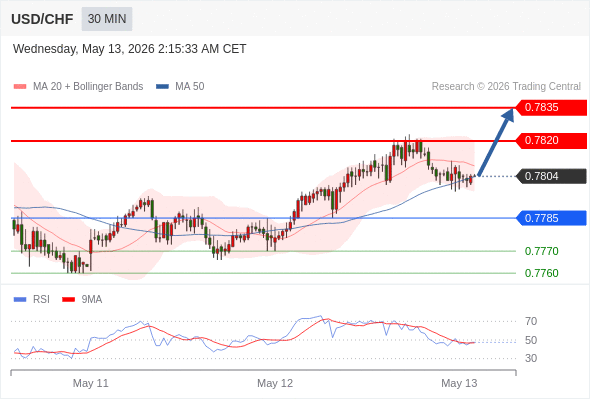Select the date and time text line
The image size is (590, 400).
[x=129, y=49]
